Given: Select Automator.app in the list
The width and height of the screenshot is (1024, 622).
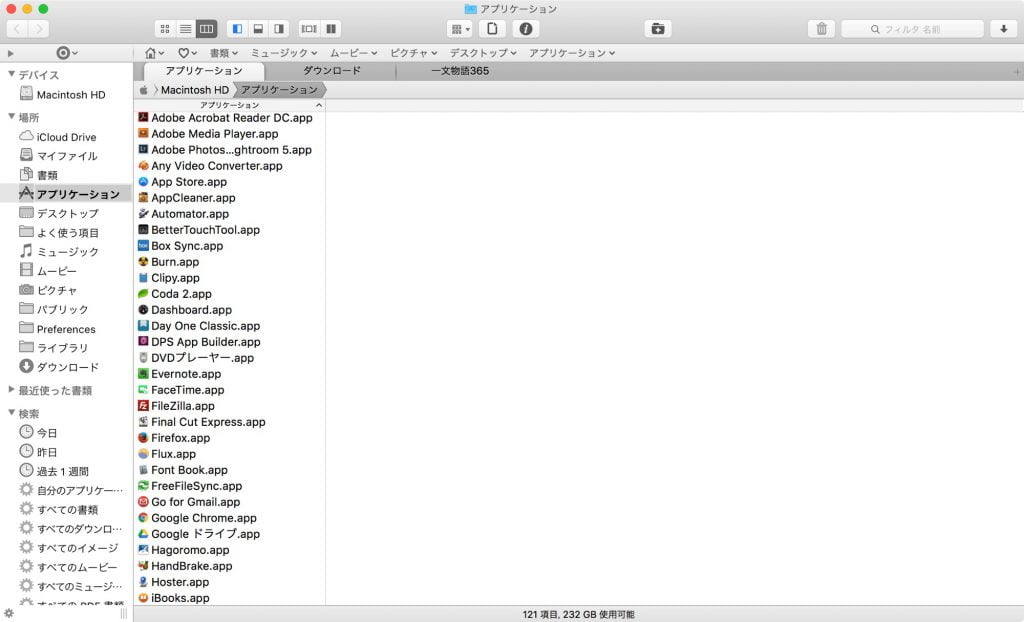Looking at the screenshot, I should click(x=229, y=214).
